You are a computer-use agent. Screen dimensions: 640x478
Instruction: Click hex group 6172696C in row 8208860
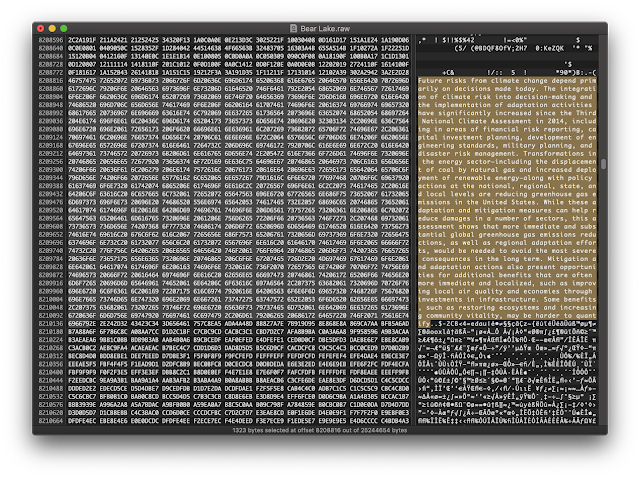[82, 89]
